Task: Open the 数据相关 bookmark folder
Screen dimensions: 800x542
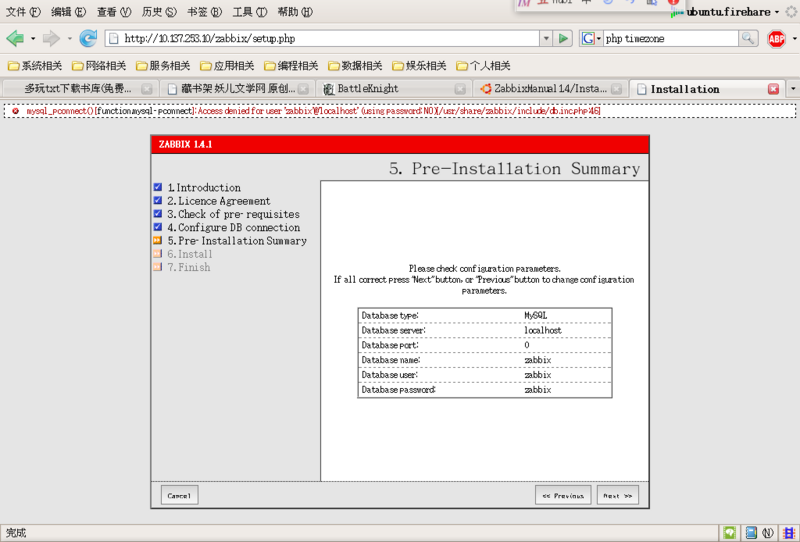Action: tap(355, 66)
